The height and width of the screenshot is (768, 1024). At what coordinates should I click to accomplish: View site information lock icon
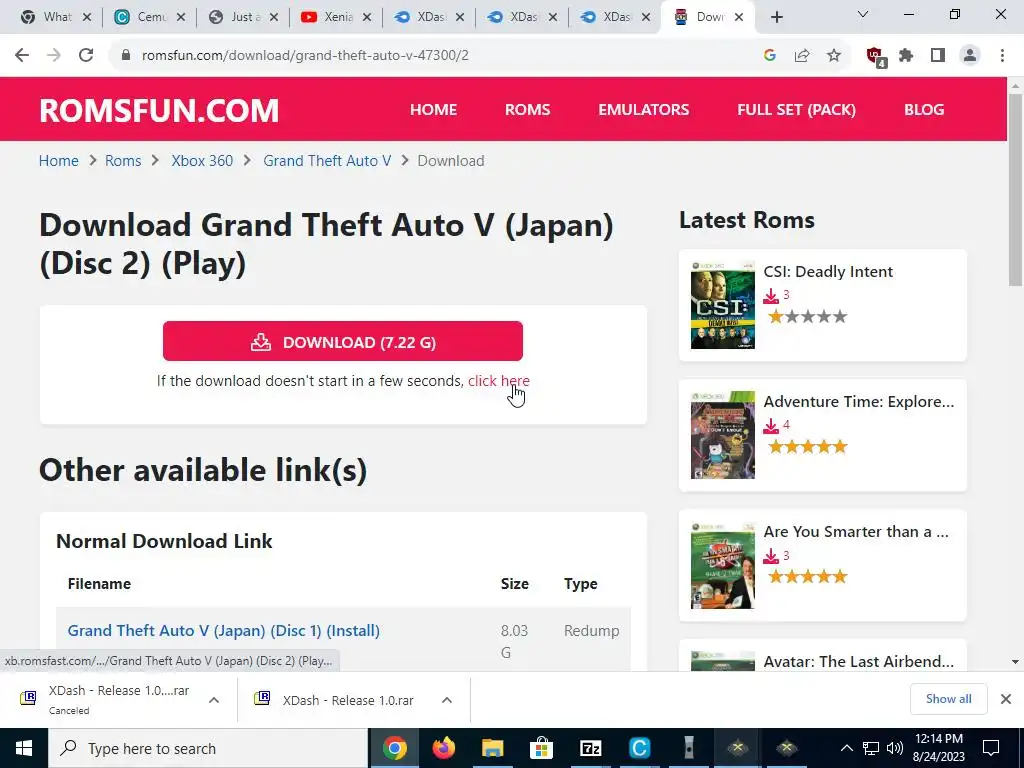pos(126,56)
